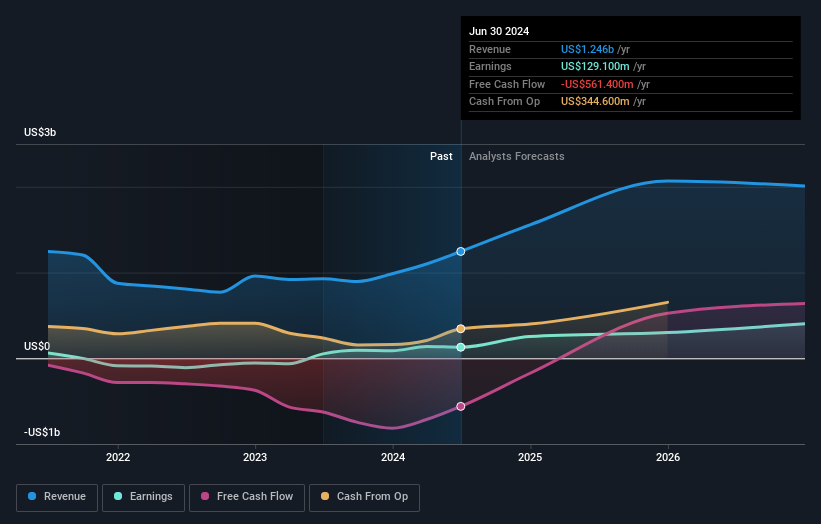Click the 2025 x-axis label
The image size is (821, 524).
[x=530, y=458]
